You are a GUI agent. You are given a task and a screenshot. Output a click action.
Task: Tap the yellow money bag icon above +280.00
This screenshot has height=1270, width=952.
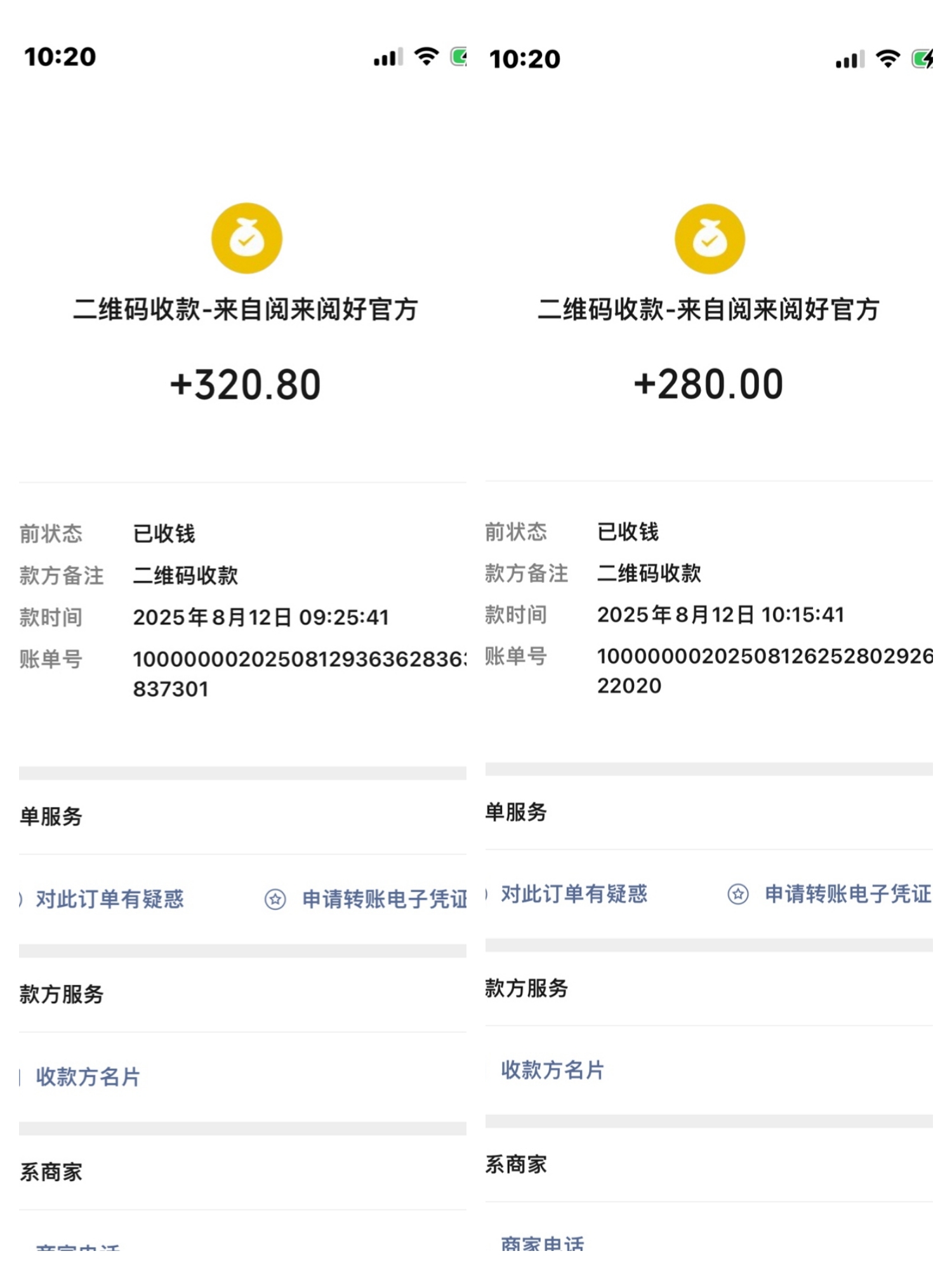tap(709, 239)
